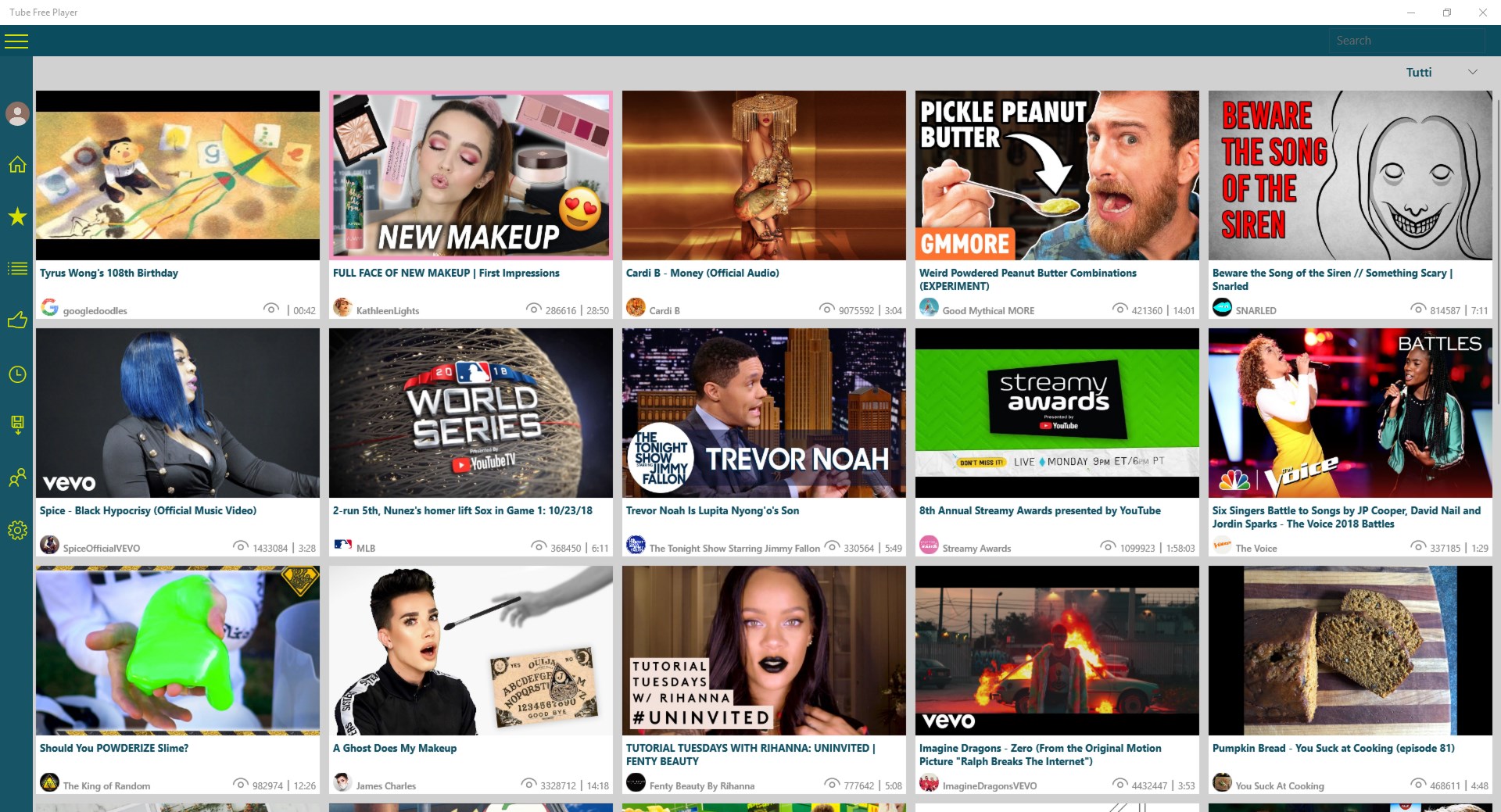
Task: Click the Cardi B channel avatar
Action: pos(636,307)
